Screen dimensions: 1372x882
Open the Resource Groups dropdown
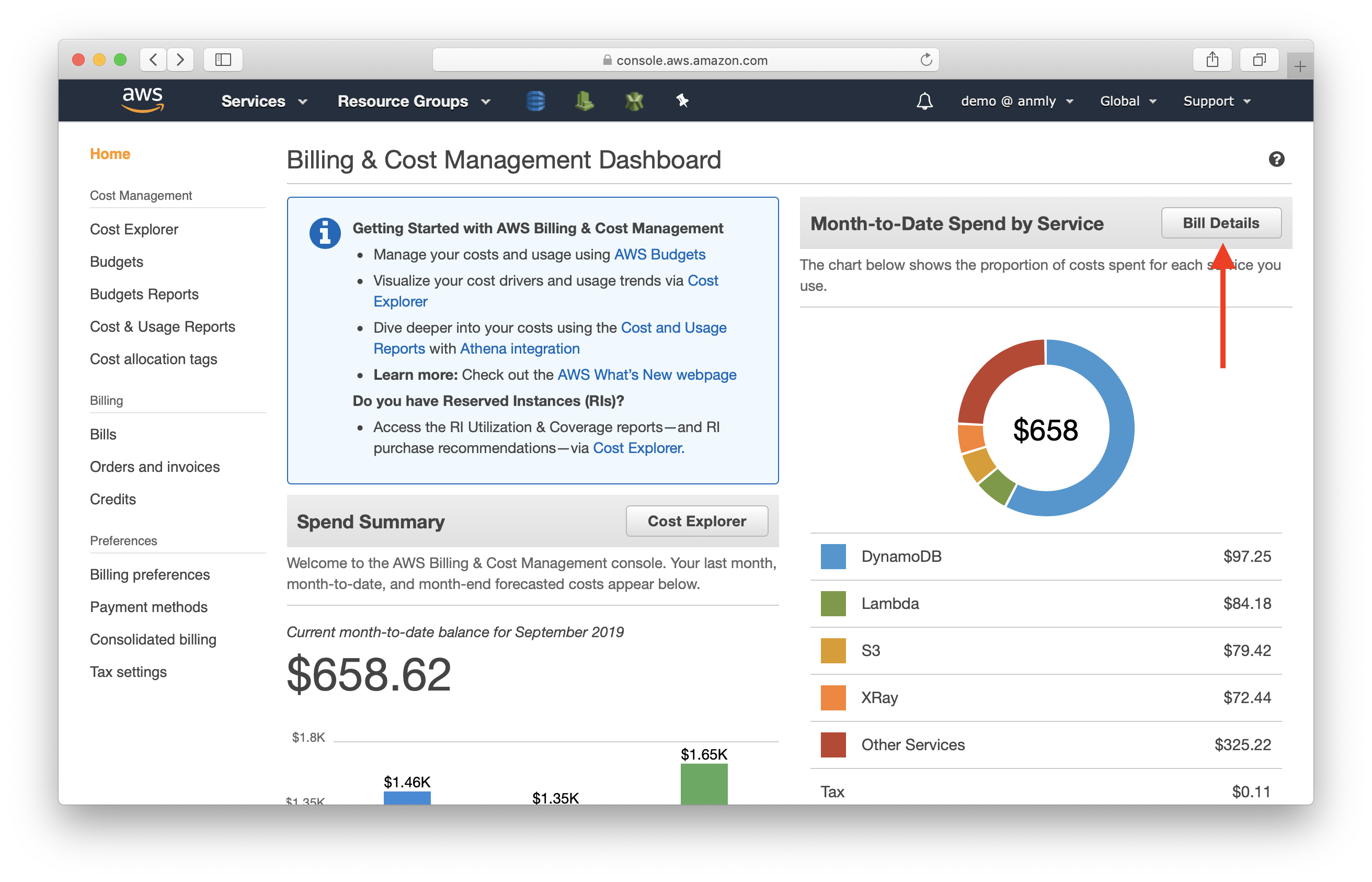click(413, 101)
